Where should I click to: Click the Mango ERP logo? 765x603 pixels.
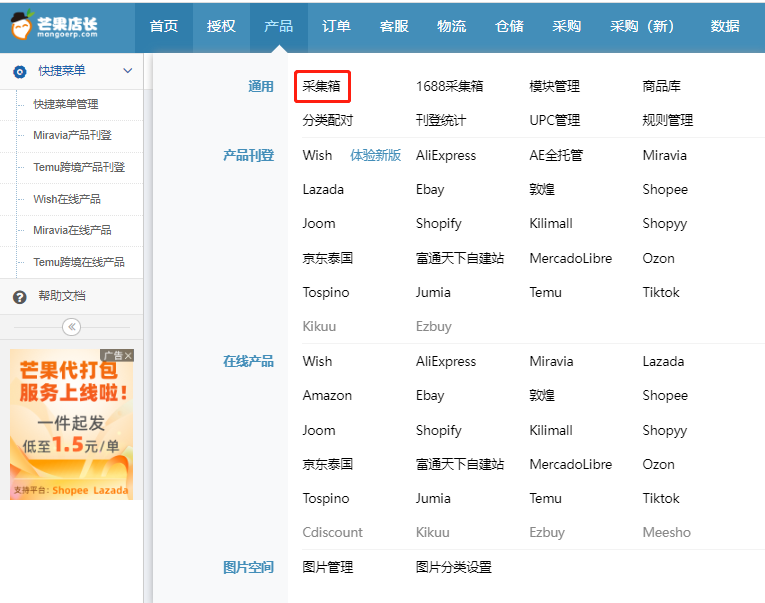point(54,25)
